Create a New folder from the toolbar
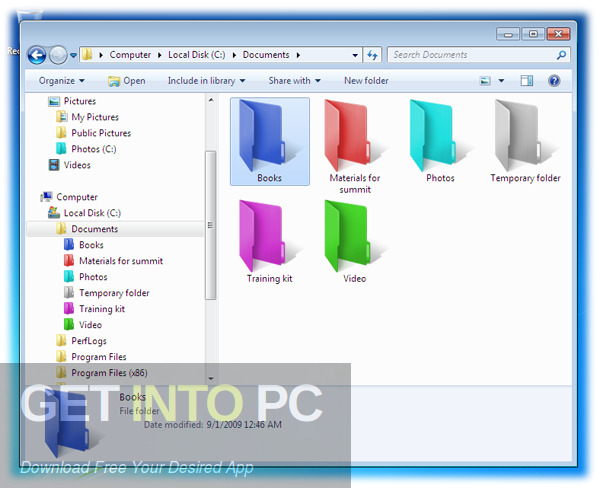 pos(366,81)
